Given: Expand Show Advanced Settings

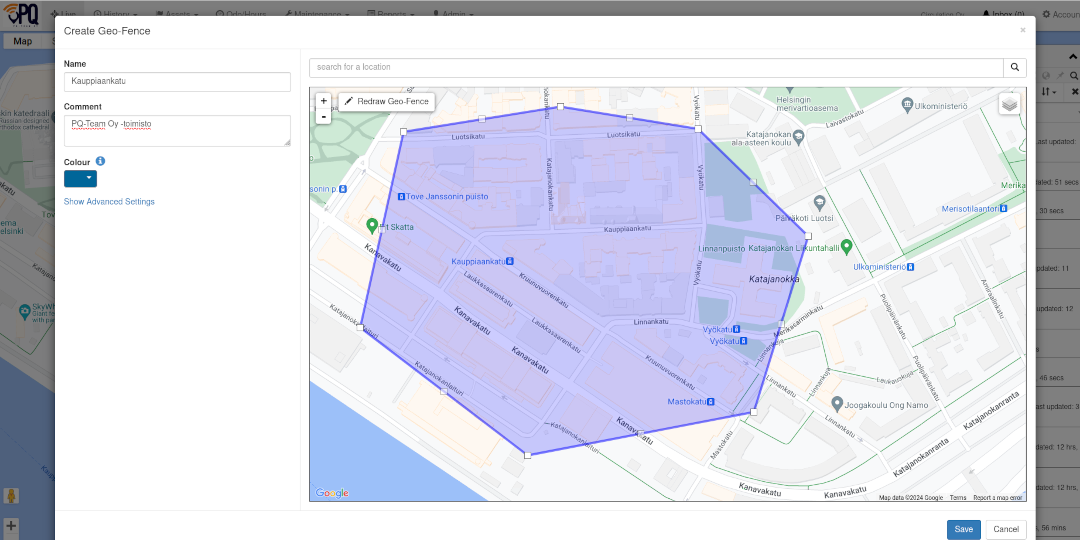Looking at the screenshot, I should point(109,202).
